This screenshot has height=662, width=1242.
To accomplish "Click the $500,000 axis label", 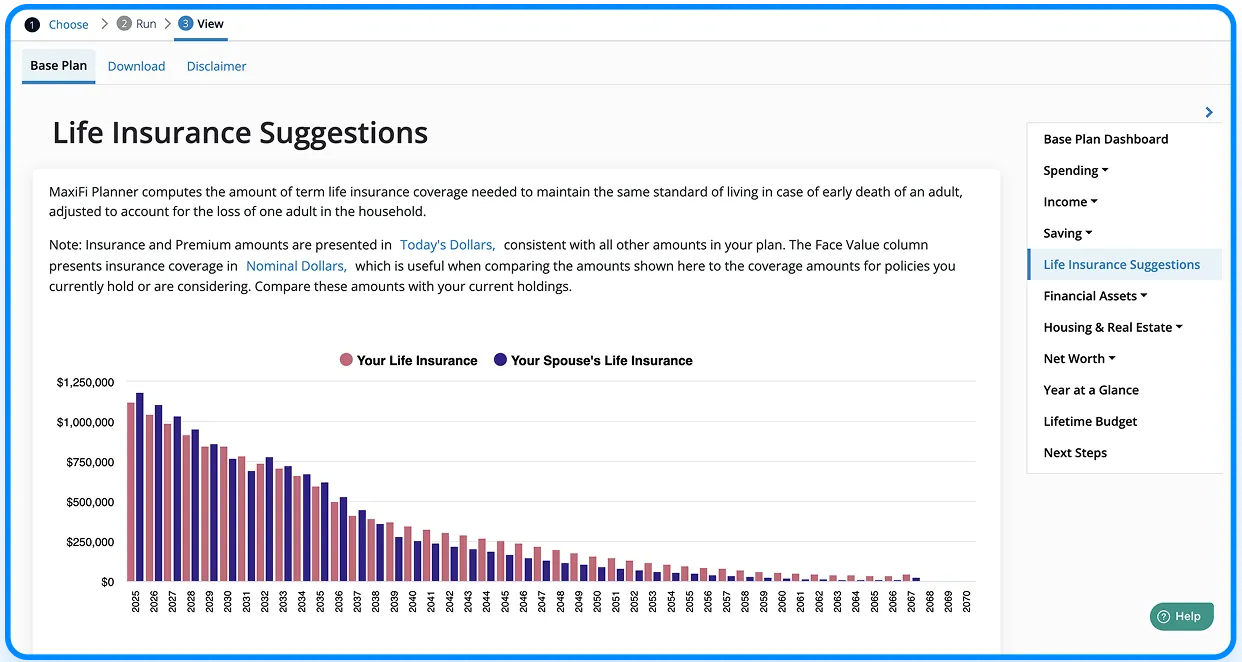I will click(89, 502).
